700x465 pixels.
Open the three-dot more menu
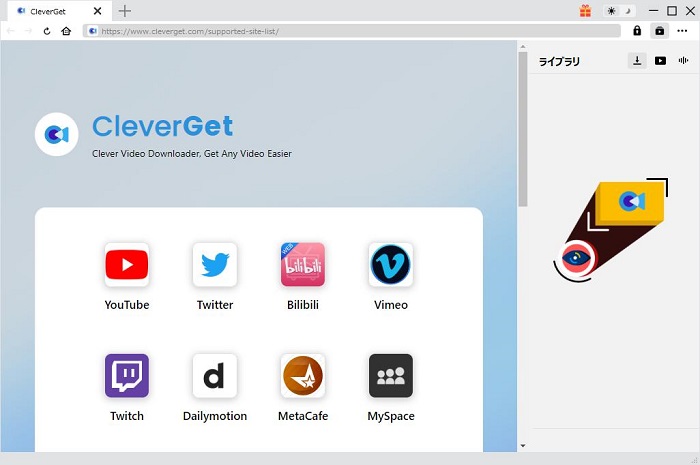[682, 31]
